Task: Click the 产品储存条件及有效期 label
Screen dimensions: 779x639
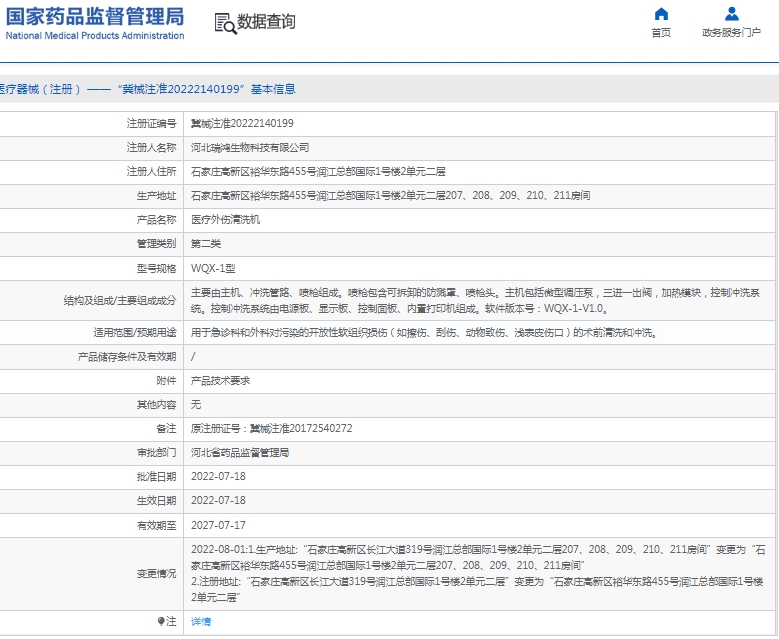Action: click(127, 357)
